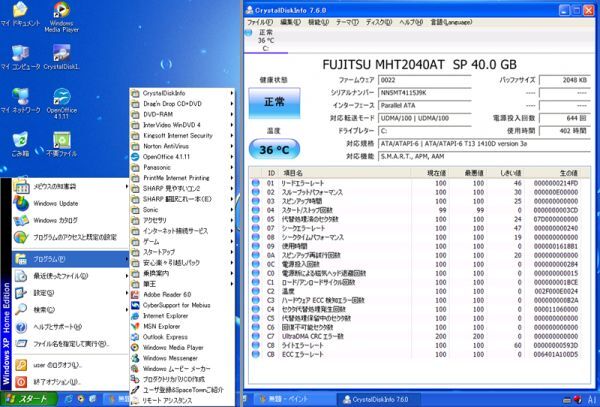Expand the Norton AntiVirus folder
This screenshot has height=407, width=600.
tap(182, 146)
